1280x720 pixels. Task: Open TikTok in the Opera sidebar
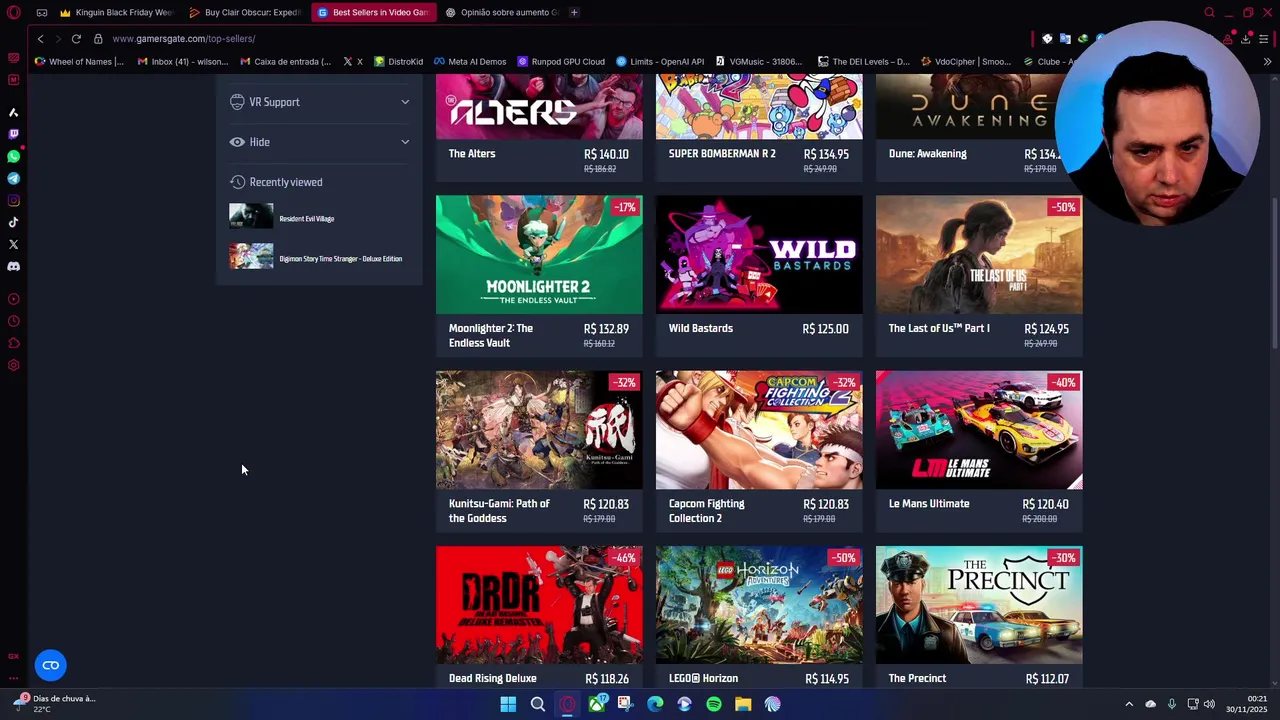13,222
